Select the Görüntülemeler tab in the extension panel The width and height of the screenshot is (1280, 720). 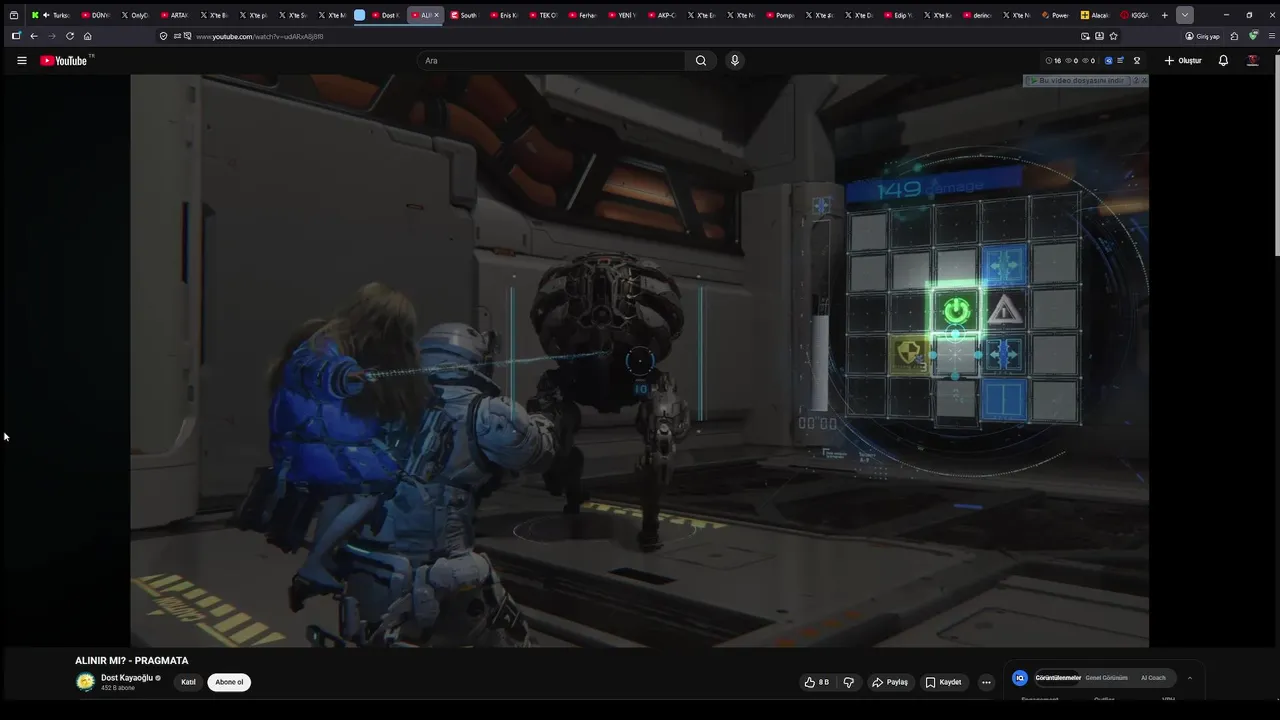tap(1058, 678)
